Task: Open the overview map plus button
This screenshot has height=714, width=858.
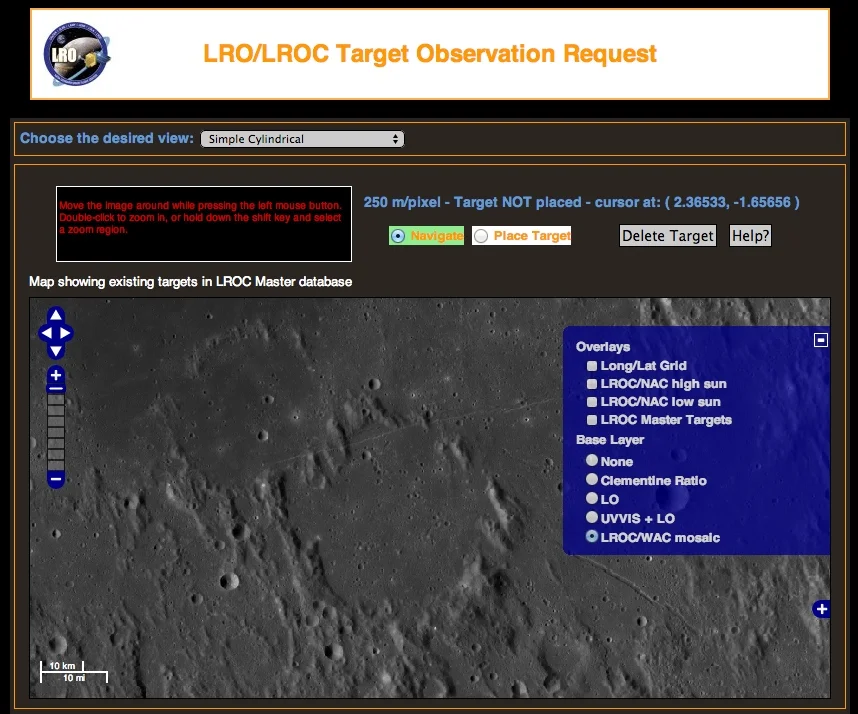Action: tap(821, 609)
